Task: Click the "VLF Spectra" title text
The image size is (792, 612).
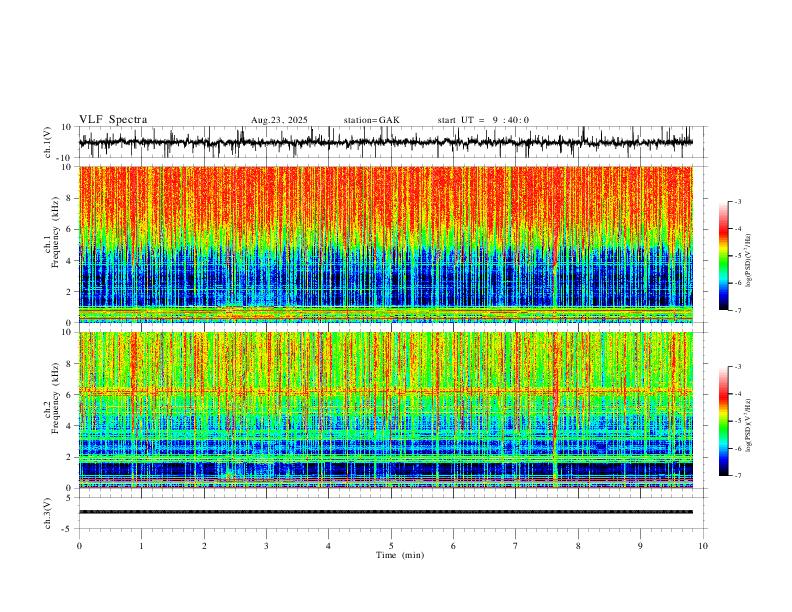Action: [113, 120]
